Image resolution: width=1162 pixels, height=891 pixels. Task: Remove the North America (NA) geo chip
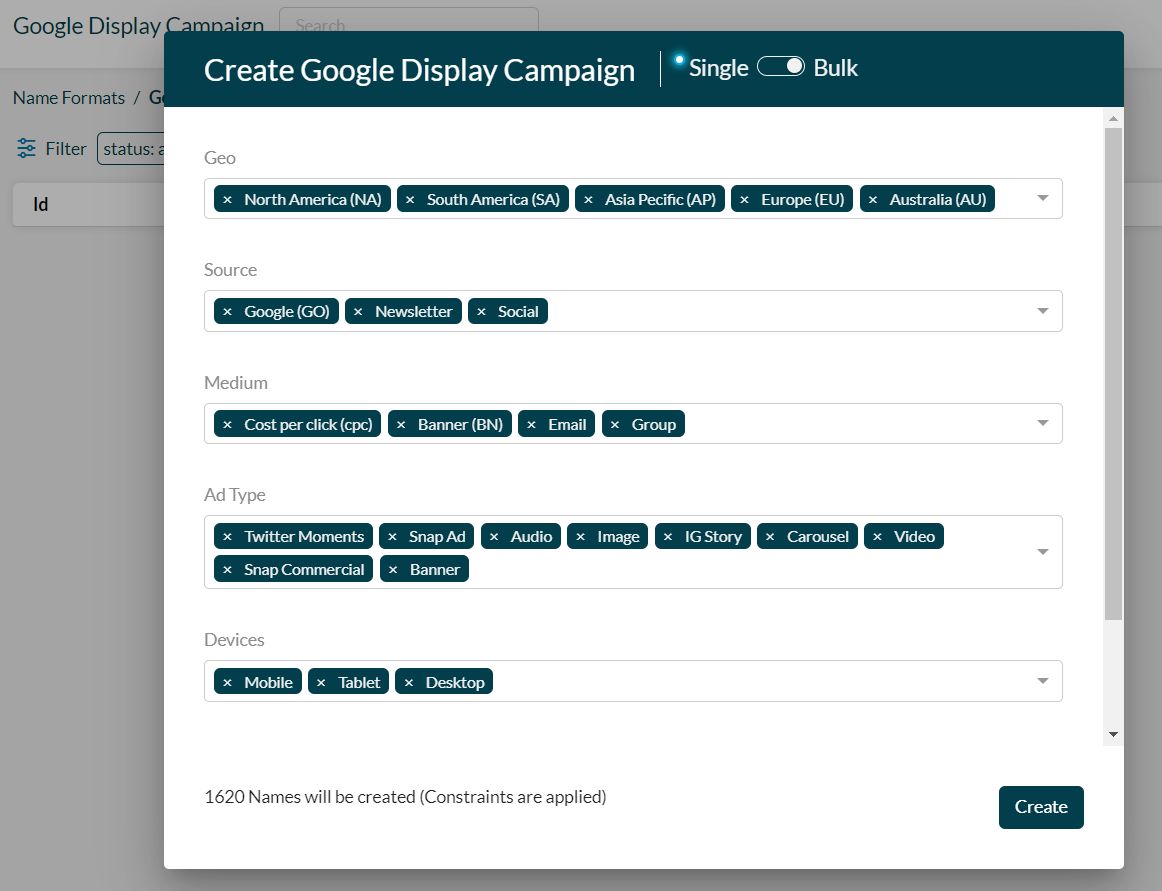tap(226, 199)
